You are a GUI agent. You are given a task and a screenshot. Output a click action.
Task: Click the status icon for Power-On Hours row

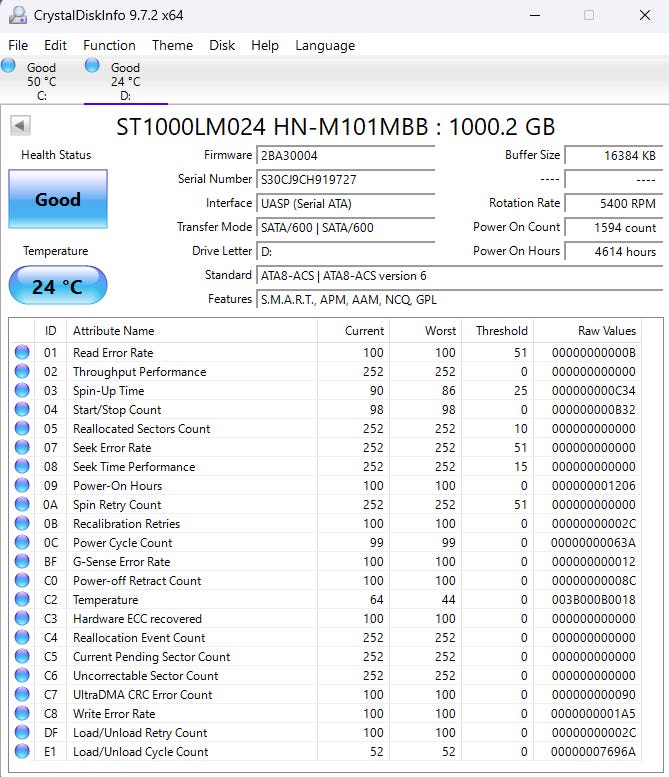22,485
